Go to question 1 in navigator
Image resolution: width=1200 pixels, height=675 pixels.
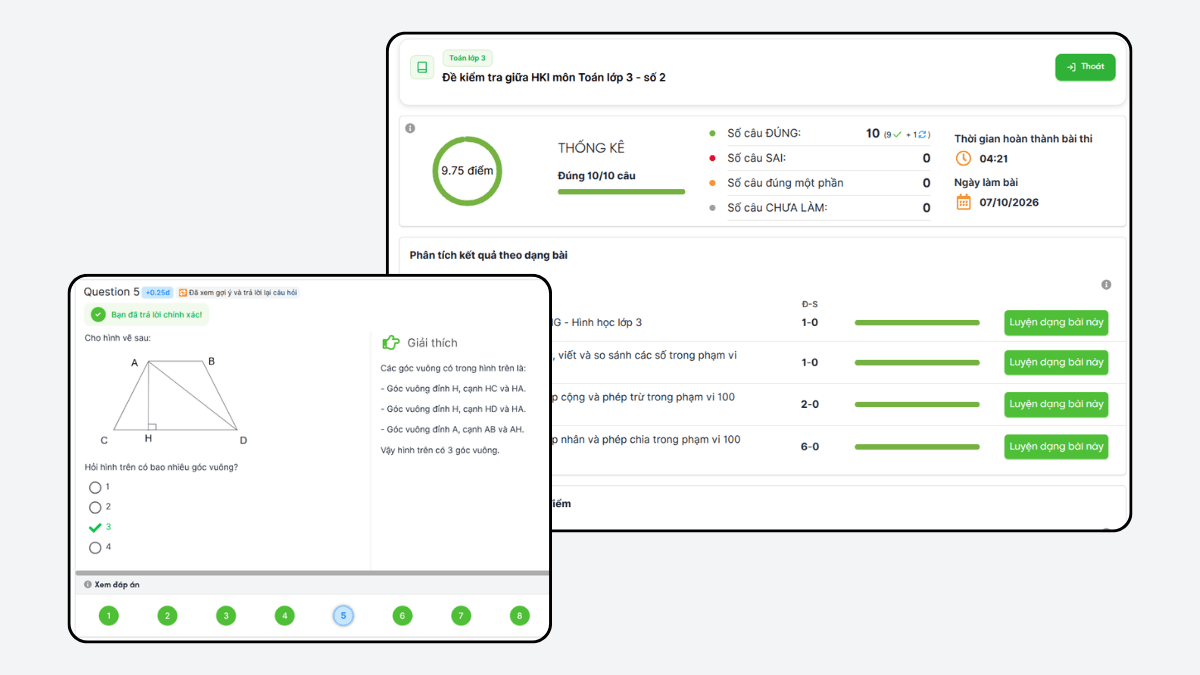pos(108,616)
